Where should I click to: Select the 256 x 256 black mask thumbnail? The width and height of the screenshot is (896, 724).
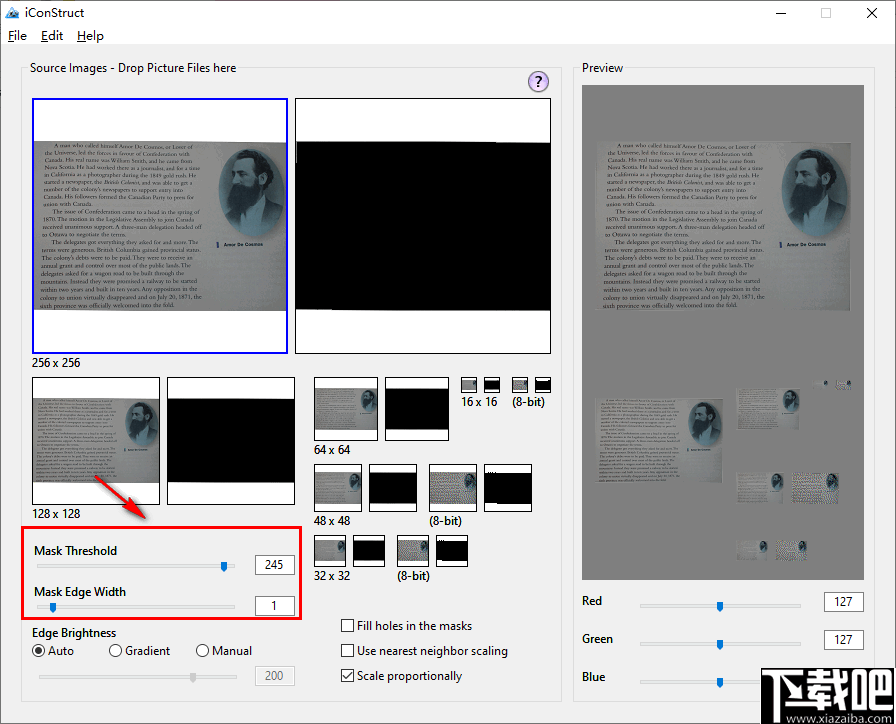click(x=422, y=226)
